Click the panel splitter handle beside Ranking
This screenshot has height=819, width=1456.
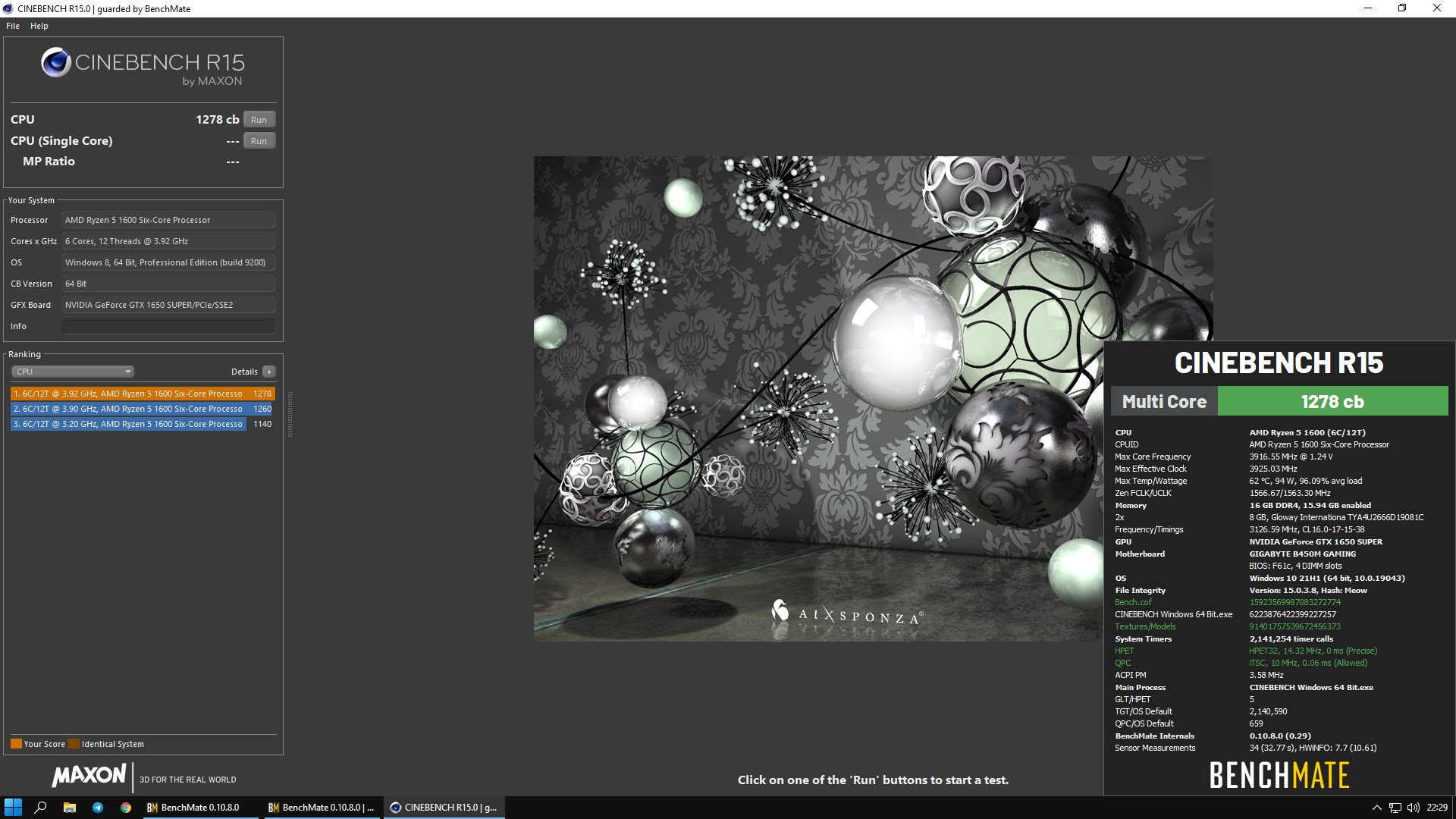point(290,414)
